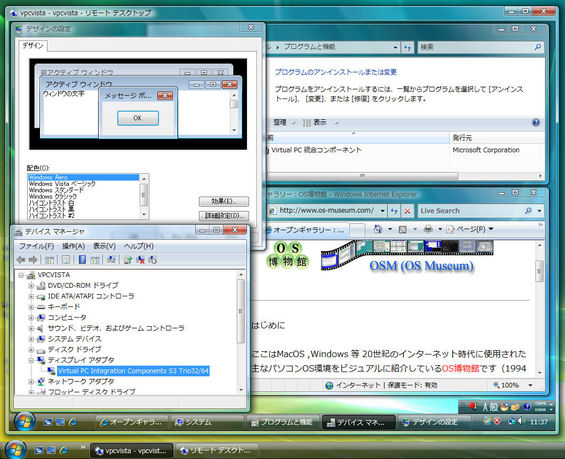
Task: Open 整理 dropdown in プログラムと機能 window
Action: [x=284, y=122]
